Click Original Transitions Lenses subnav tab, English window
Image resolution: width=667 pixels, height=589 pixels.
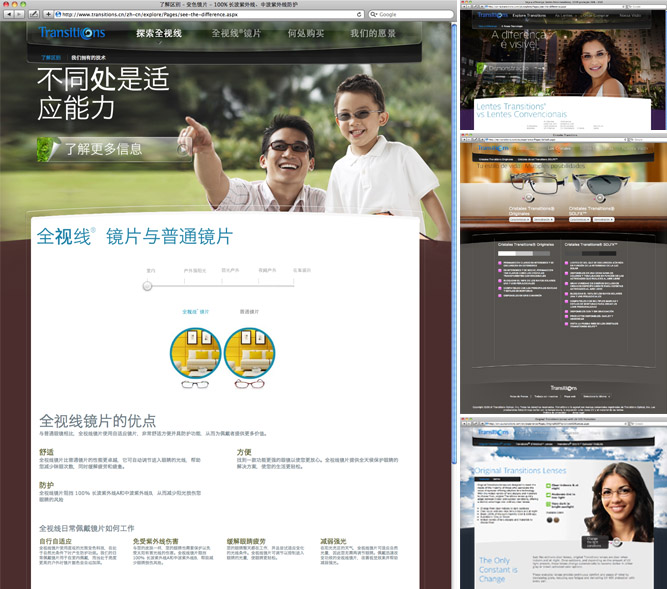tap(495, 444)
